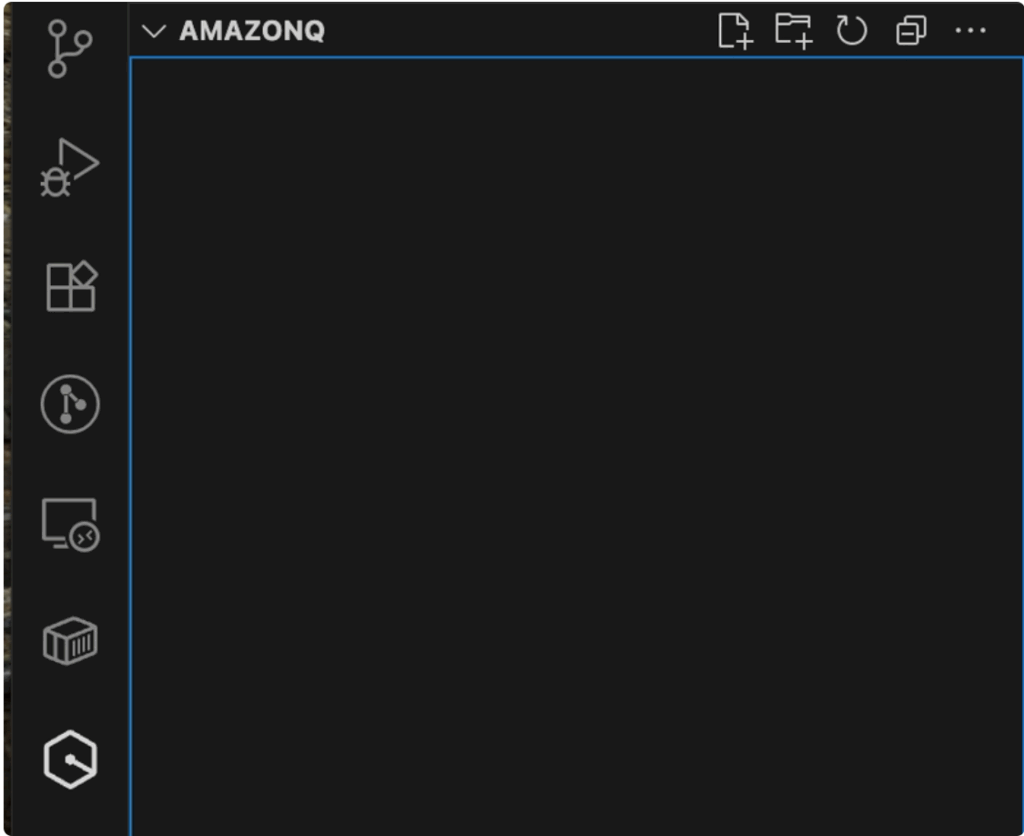Open the ellipsis more actions menu
This screenshot has width=1024, height=836.
click(x=970, y=31)
